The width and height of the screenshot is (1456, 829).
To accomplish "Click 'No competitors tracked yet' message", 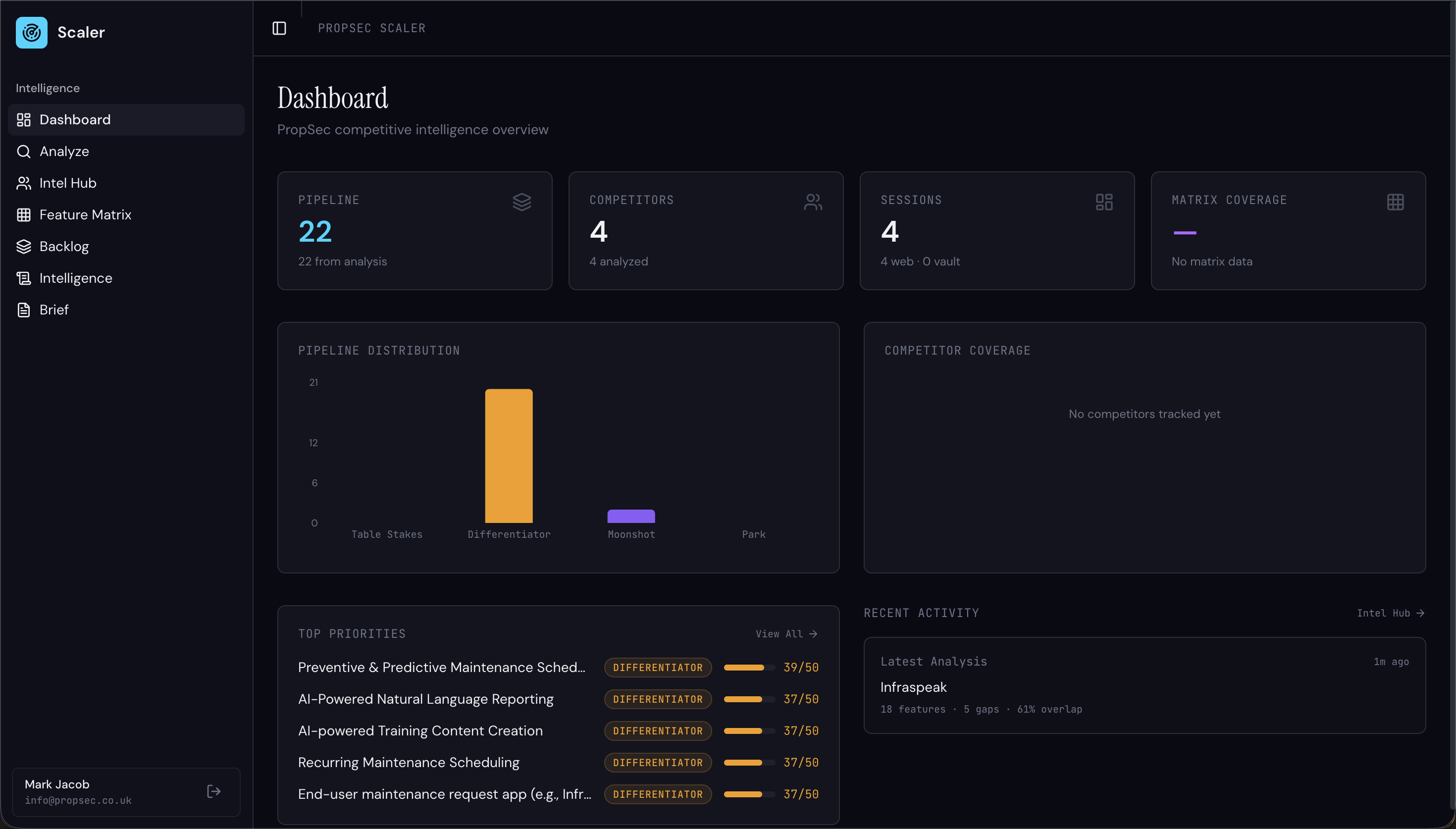I will click(1144, 414).
